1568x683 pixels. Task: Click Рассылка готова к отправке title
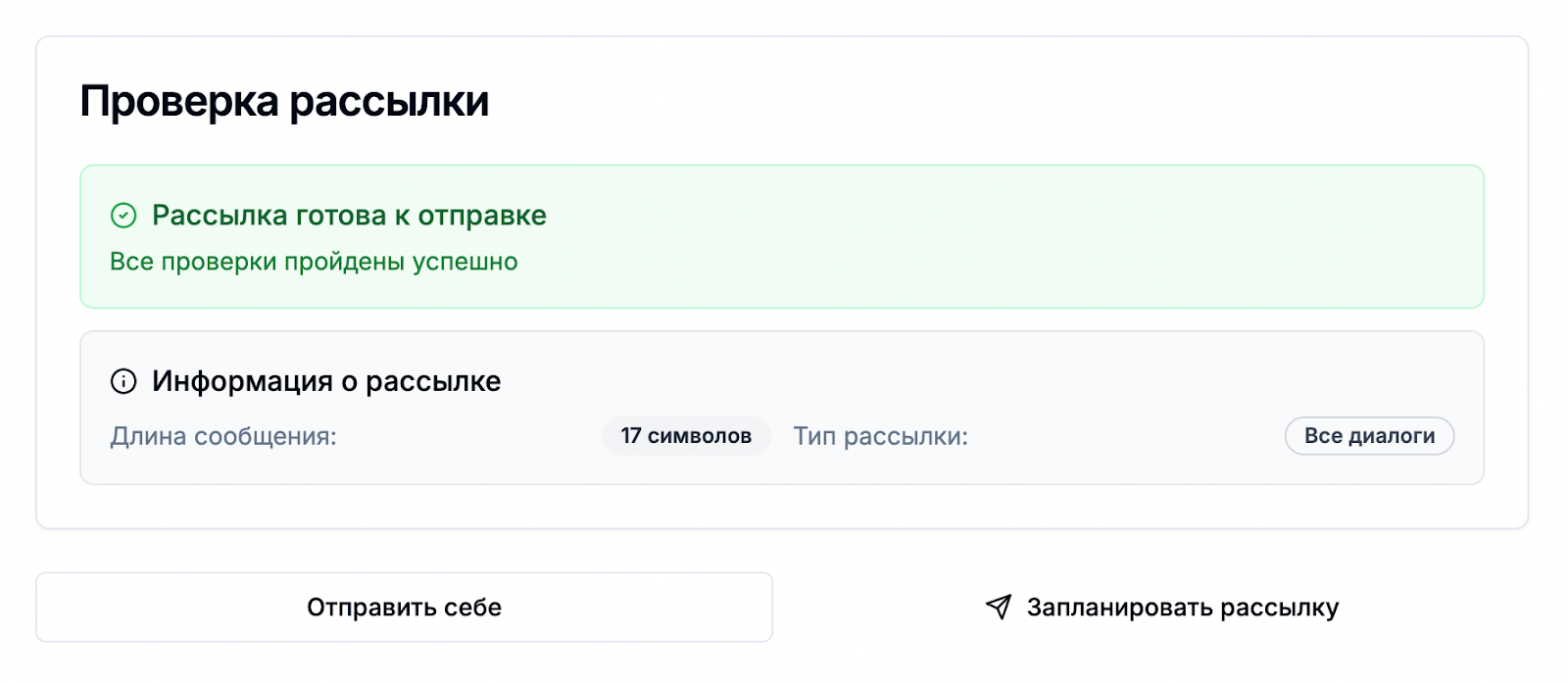349,216
